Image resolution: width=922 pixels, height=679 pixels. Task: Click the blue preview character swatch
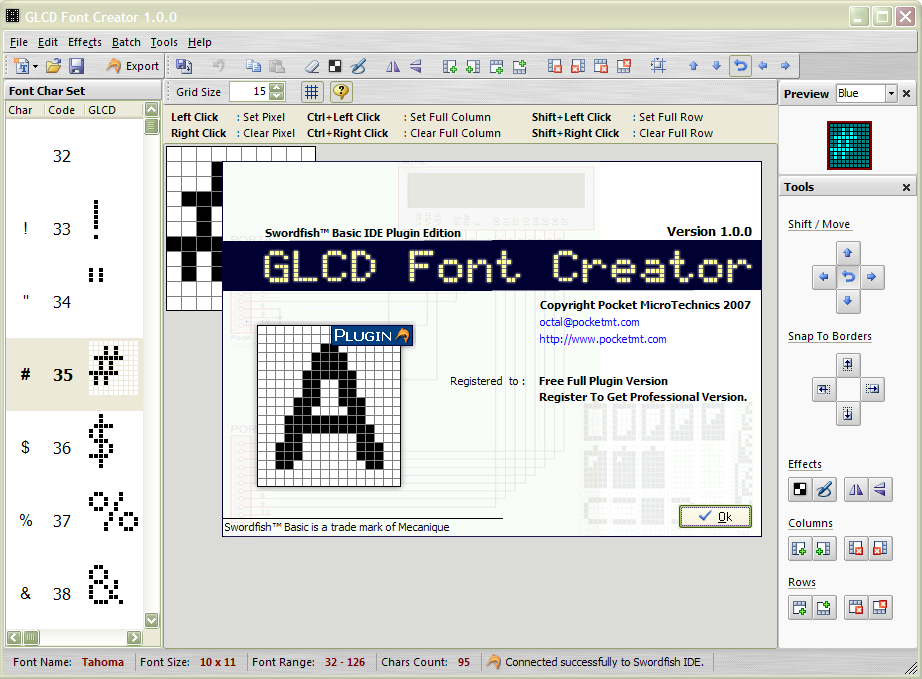point(849,145)
